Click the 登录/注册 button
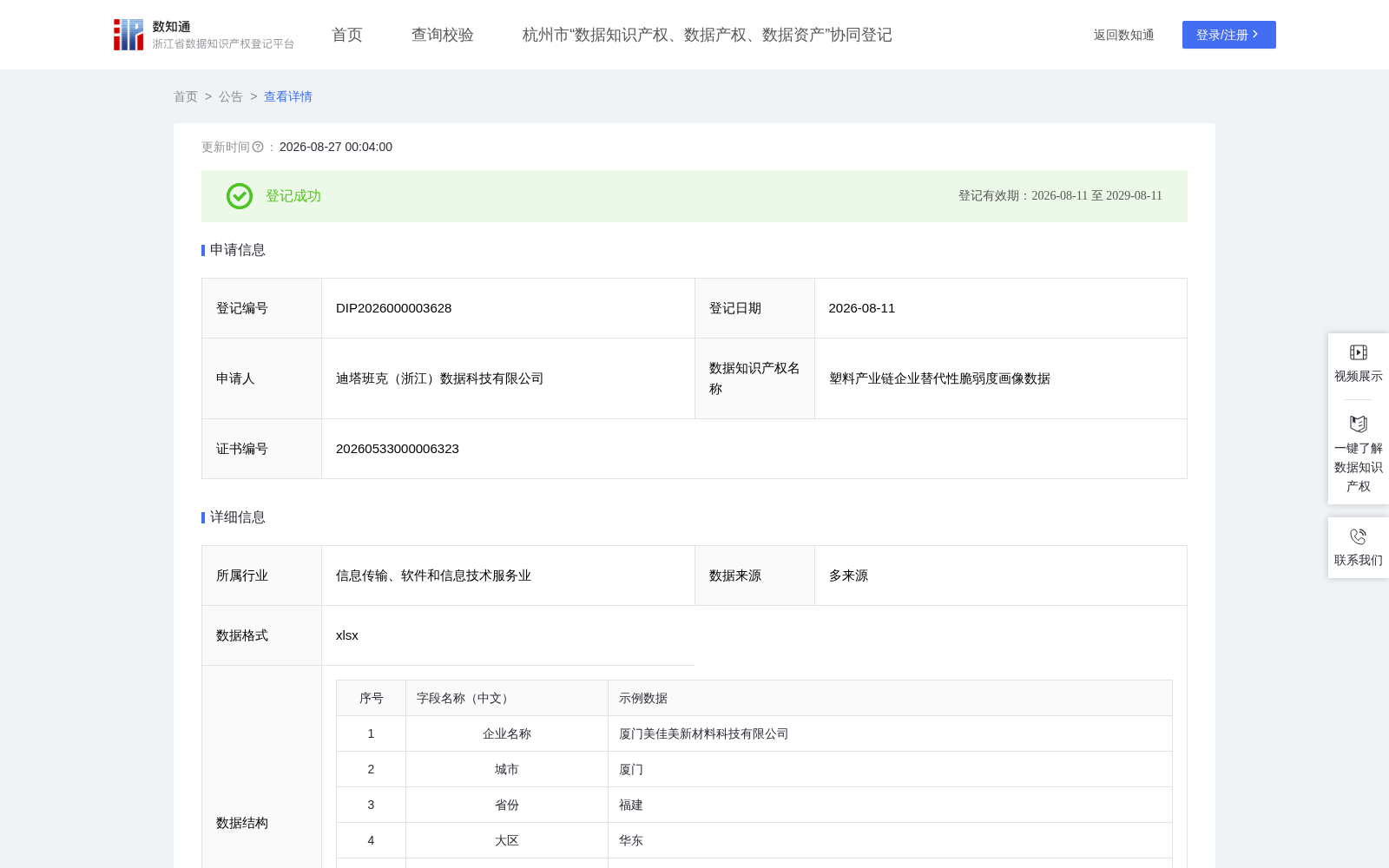1389x868 pixels. point(1228,35)
